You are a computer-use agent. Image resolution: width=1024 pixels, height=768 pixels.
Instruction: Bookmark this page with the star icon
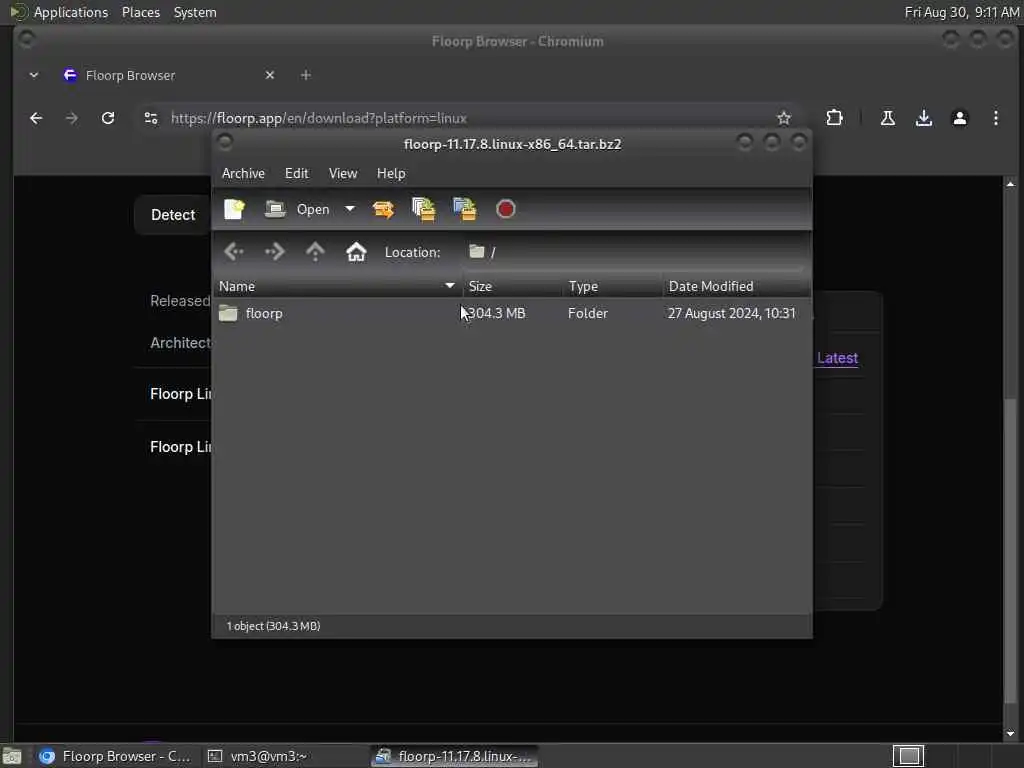[784, 118]
